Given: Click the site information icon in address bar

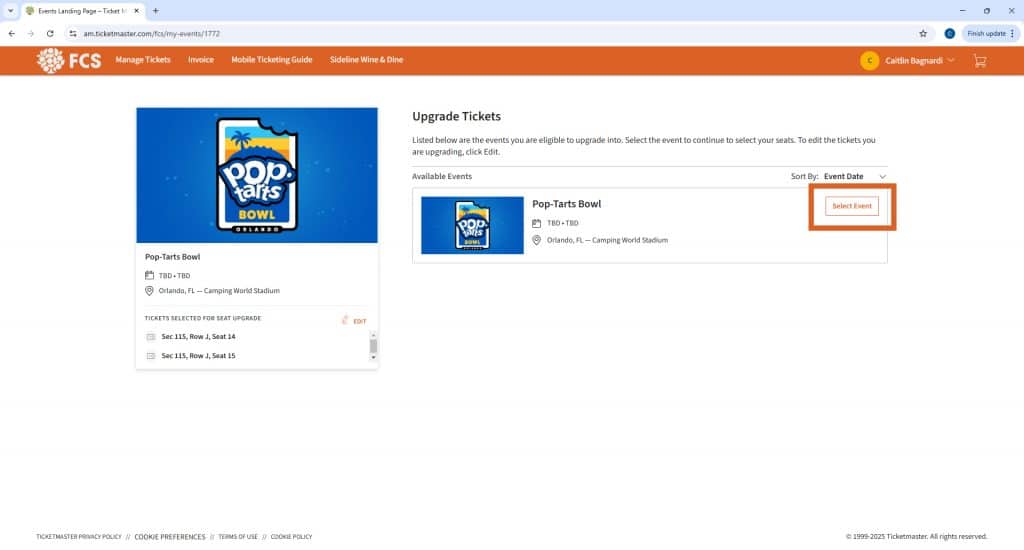Looking at the screenshot, I should coord(72,33).
